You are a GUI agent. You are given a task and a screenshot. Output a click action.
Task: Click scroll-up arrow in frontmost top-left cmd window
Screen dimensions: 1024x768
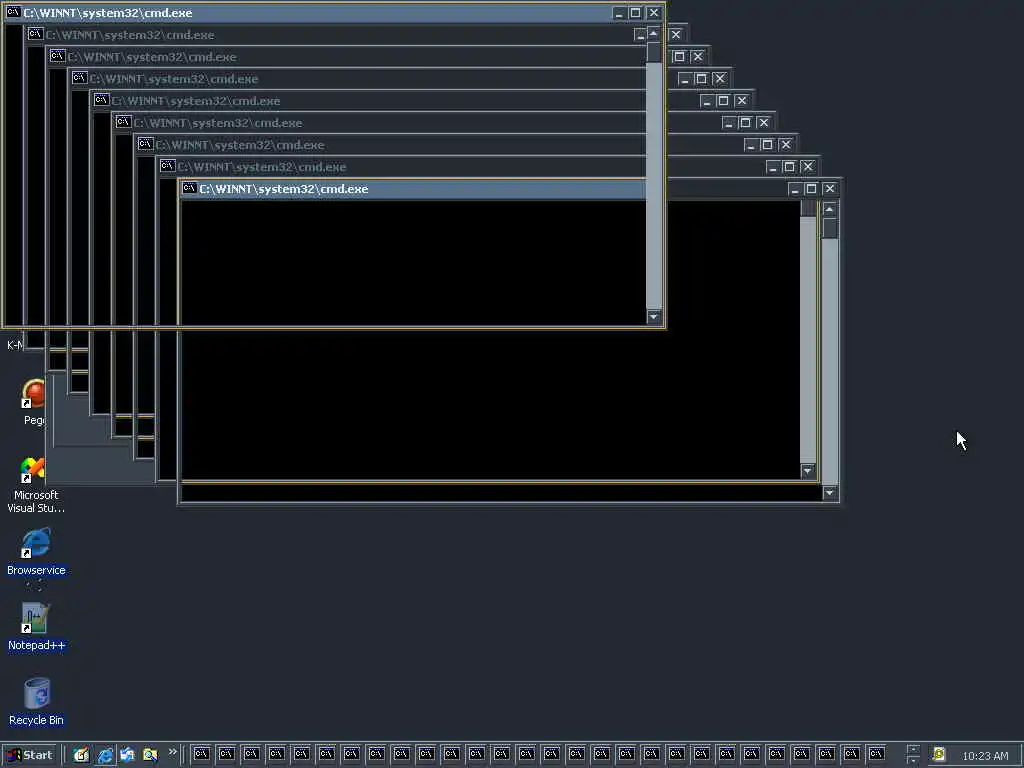[x=653, y=33]
